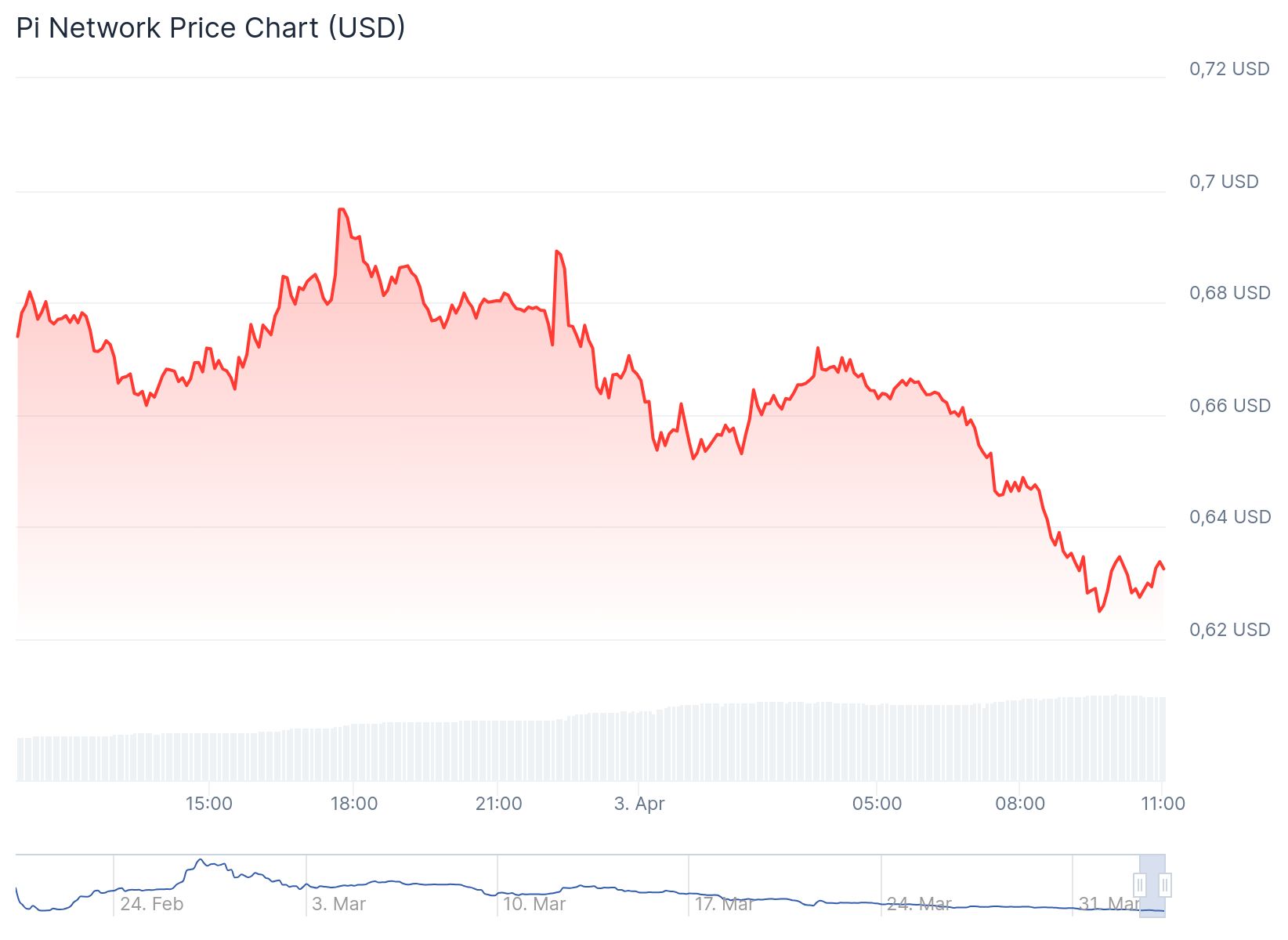Click the right navigator range handle

tap(1165, 885)
